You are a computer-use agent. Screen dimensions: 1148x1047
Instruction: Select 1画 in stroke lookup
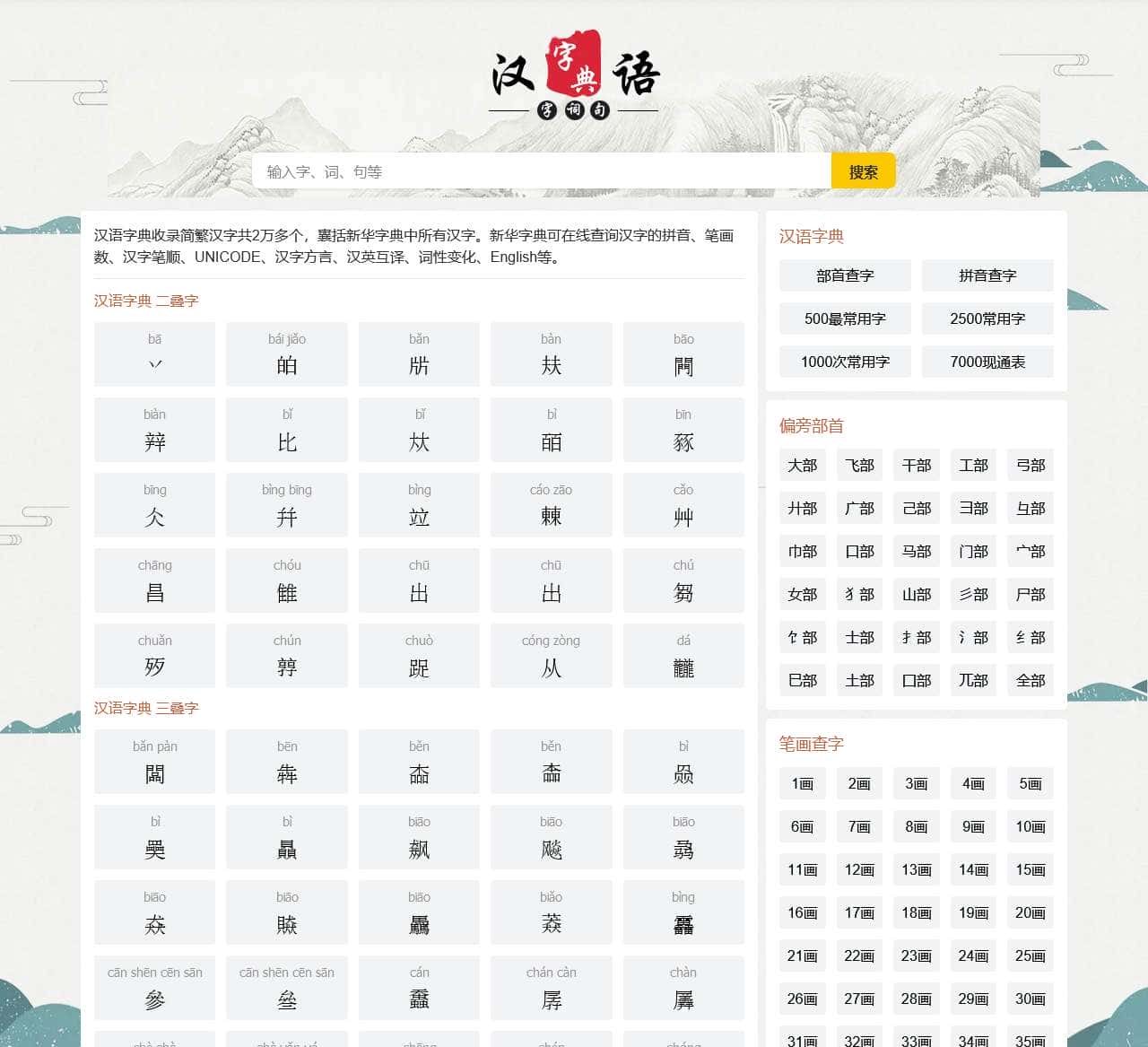(x=802, y=783)
